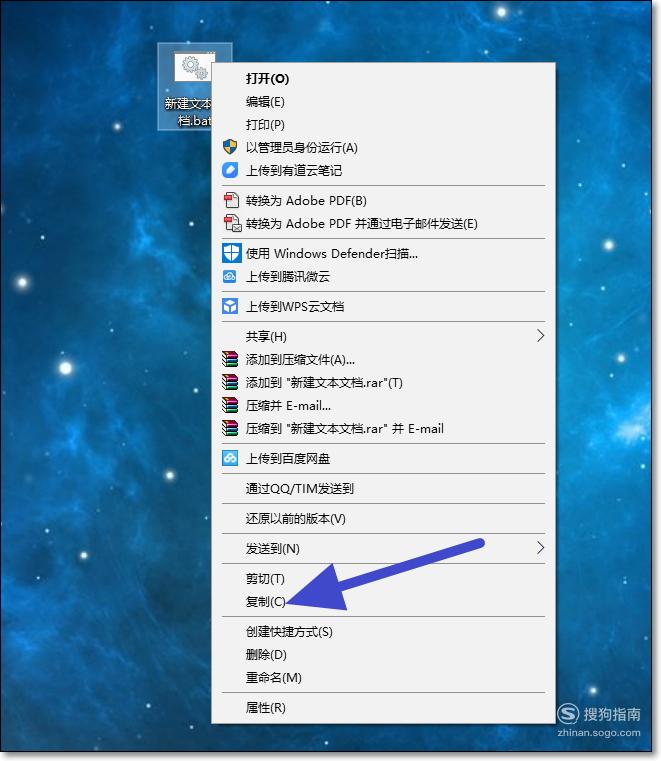The image size is (661, 761).
Task: Click the Youdao cloud note icon
Action: [x=230, y=170]
